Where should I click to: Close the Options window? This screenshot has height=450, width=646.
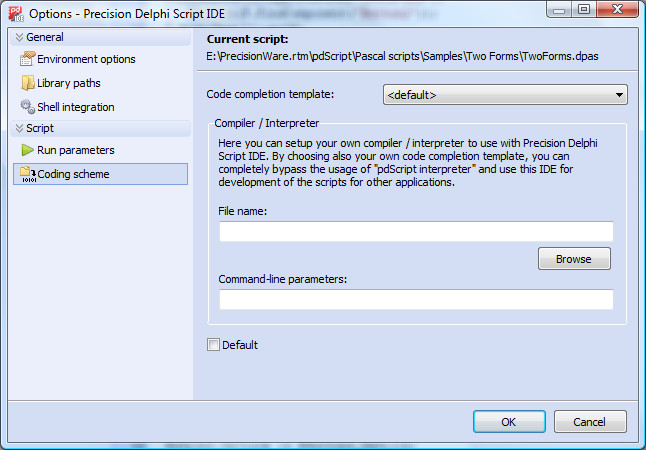(618, 10)
